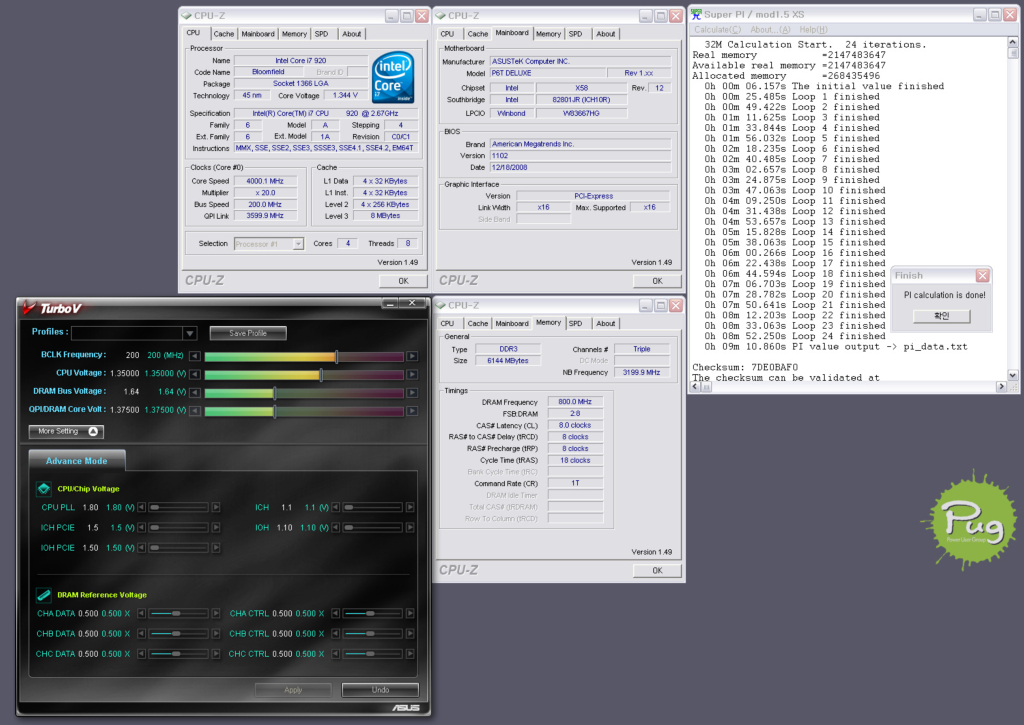Increase BCLK Frequency with right arrow
Viewport: 1024px width, 725px height.
coord(412,356)
